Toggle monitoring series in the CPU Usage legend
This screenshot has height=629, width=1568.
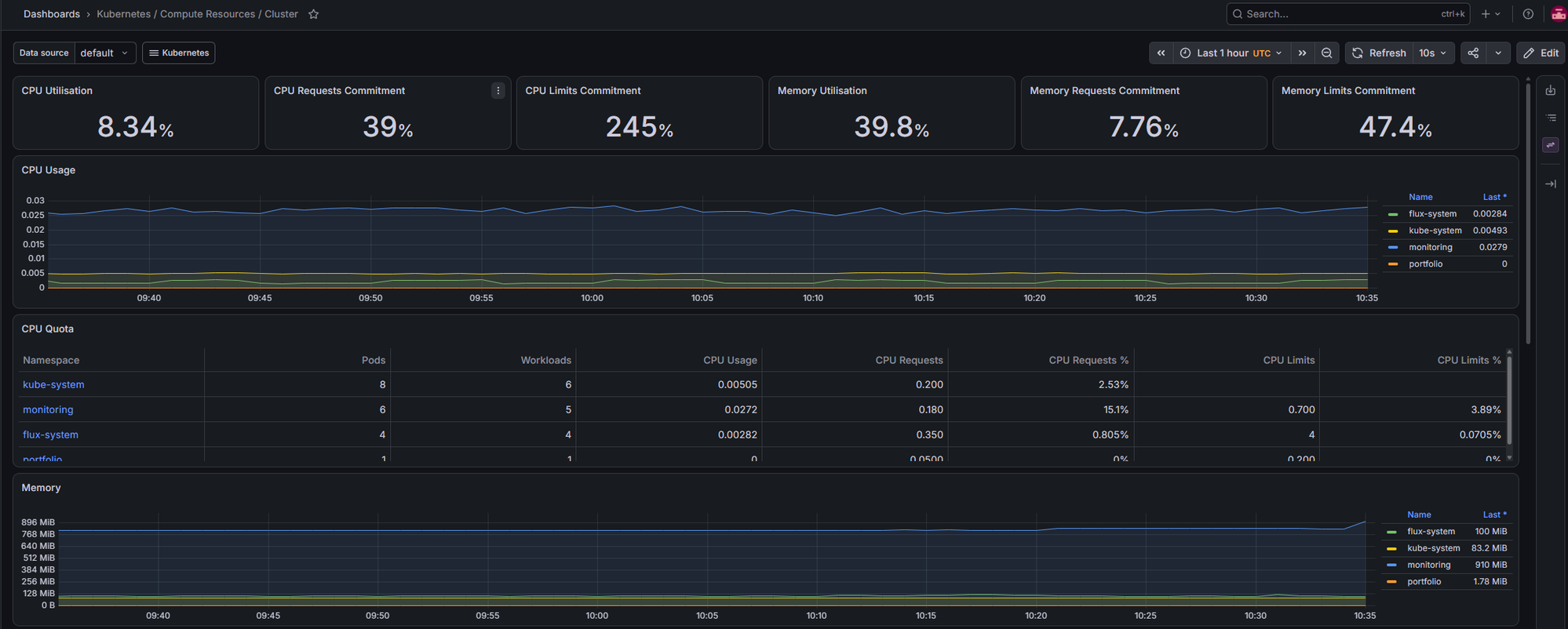pos(1431,247)
